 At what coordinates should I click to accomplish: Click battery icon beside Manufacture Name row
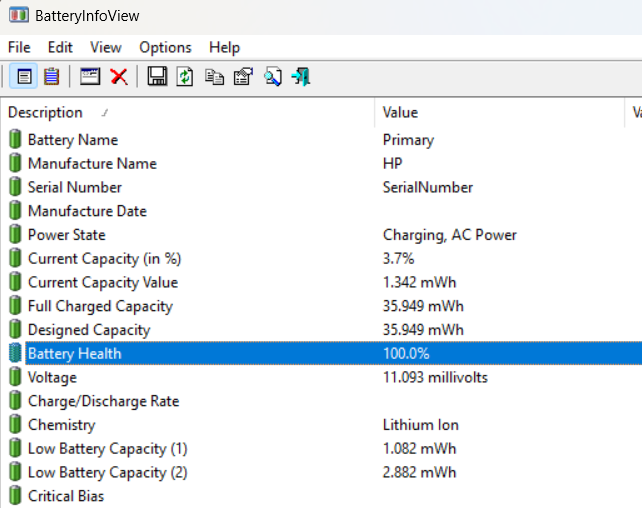coord(15,163)
